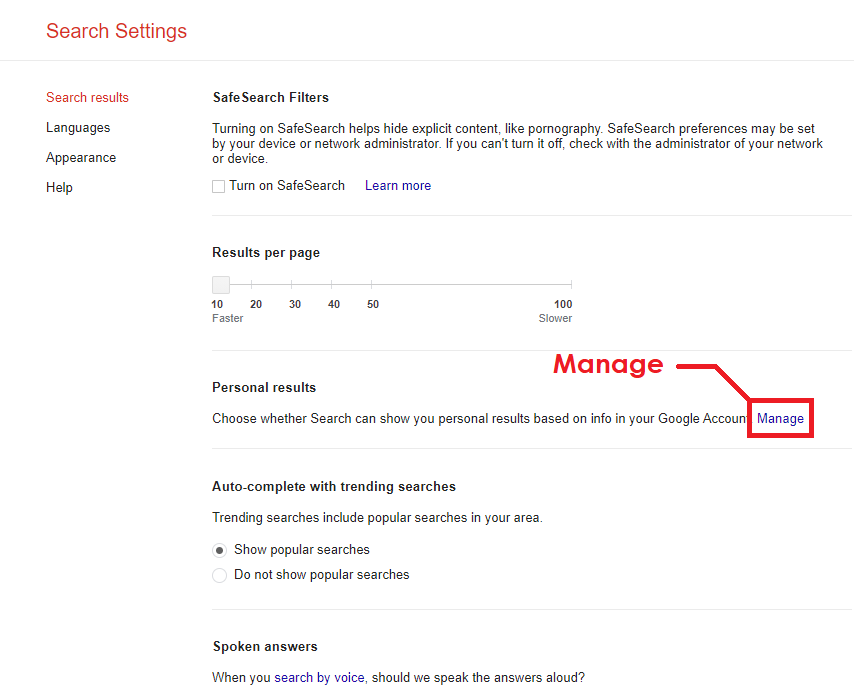Click the results per page slider handle
854x697 pixels.
tap(221, 284)
